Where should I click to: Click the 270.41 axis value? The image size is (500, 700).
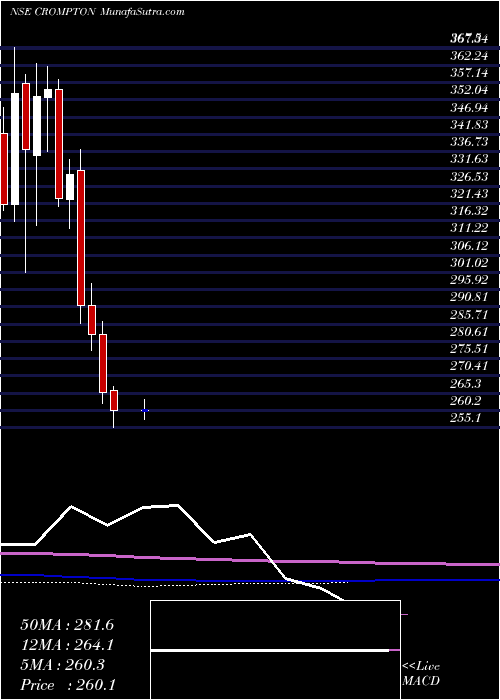[468, 367]
